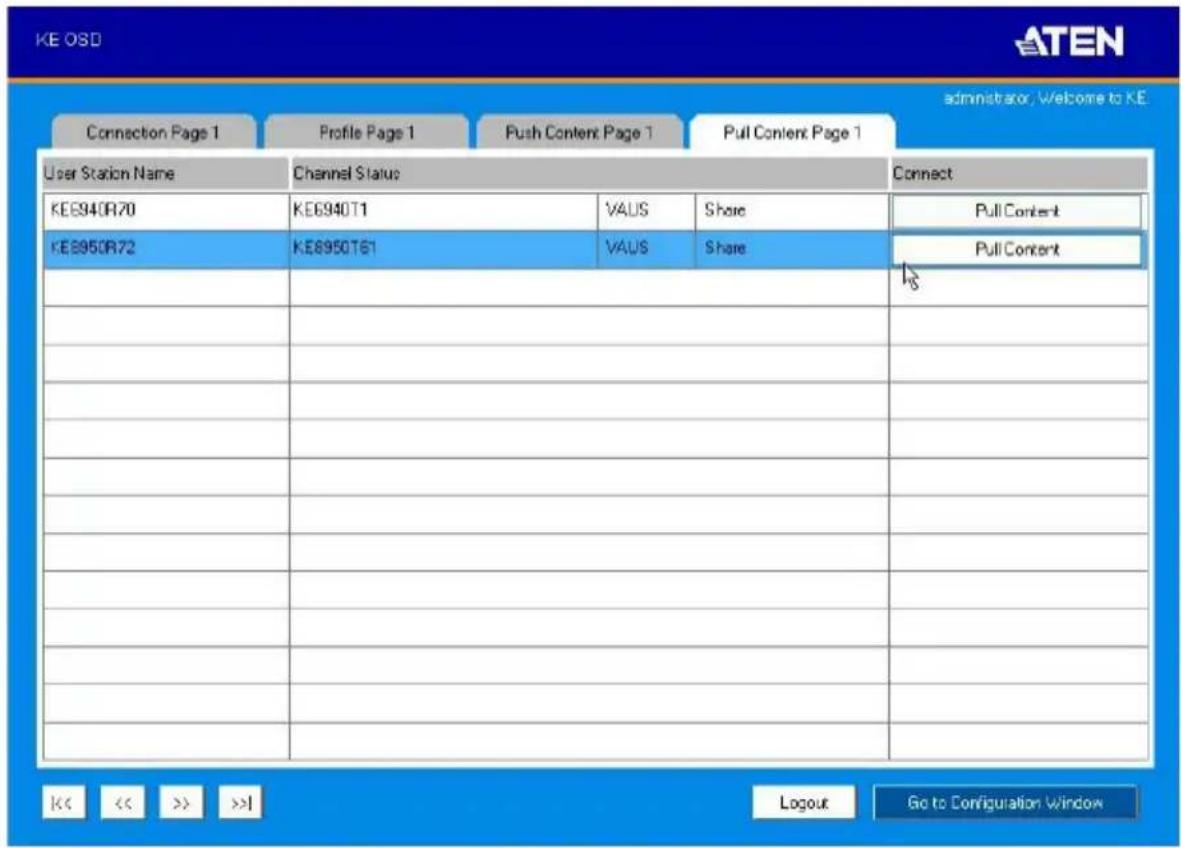The width and height of the screenshot is (1181, 848).
Task: Go to next page (>>)
Action: click(181, 803)
